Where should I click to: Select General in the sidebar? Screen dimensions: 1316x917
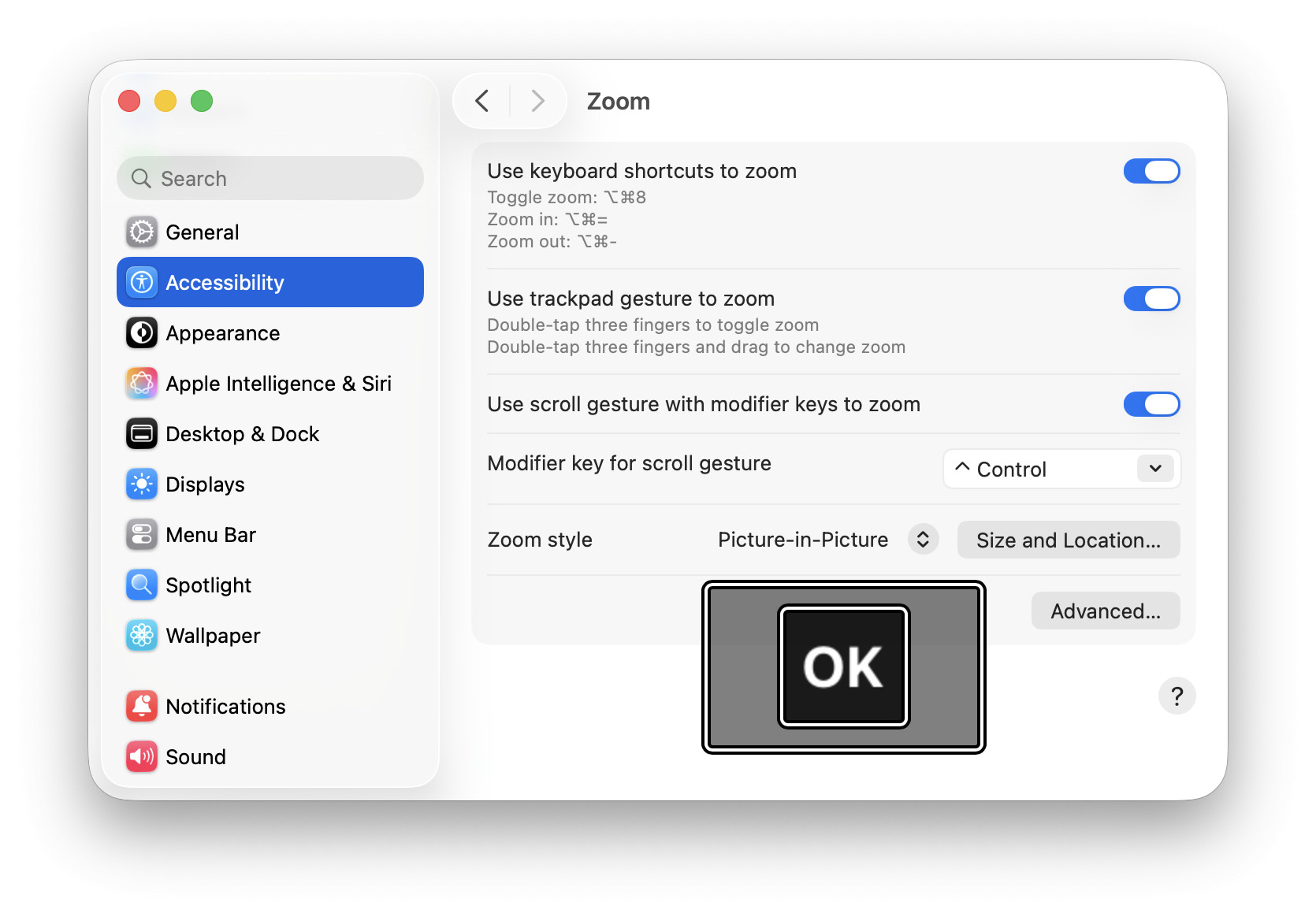(270, 232)
